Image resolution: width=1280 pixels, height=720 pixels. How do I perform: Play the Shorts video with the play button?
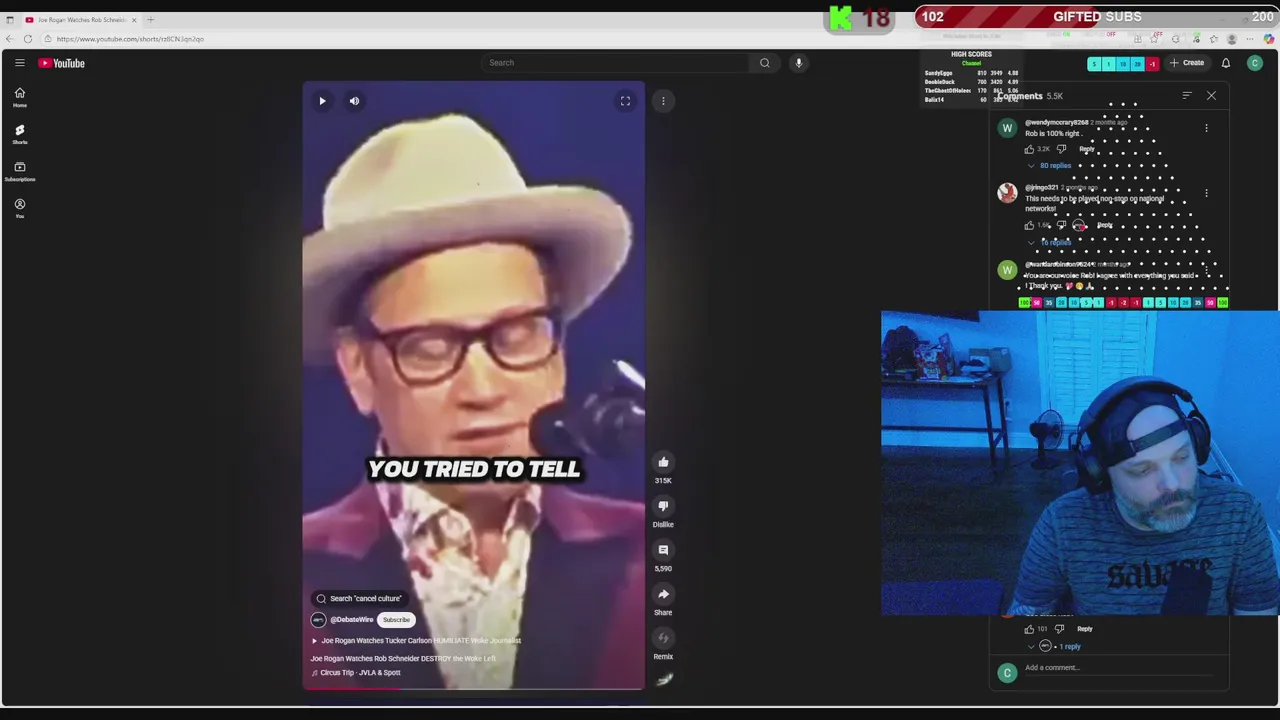coord(322,101)
